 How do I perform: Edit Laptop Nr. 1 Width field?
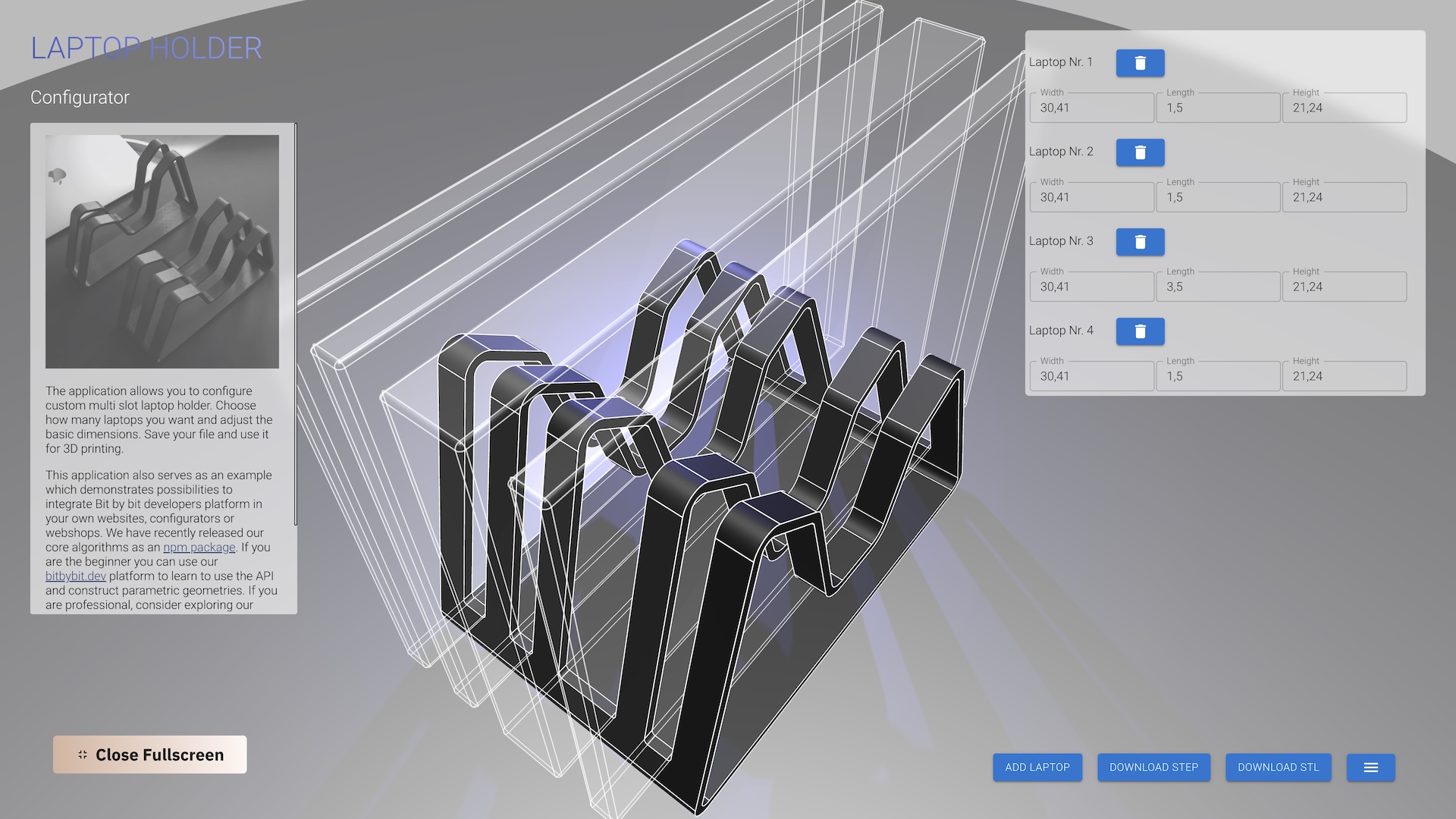click(x=1091, y=108)
